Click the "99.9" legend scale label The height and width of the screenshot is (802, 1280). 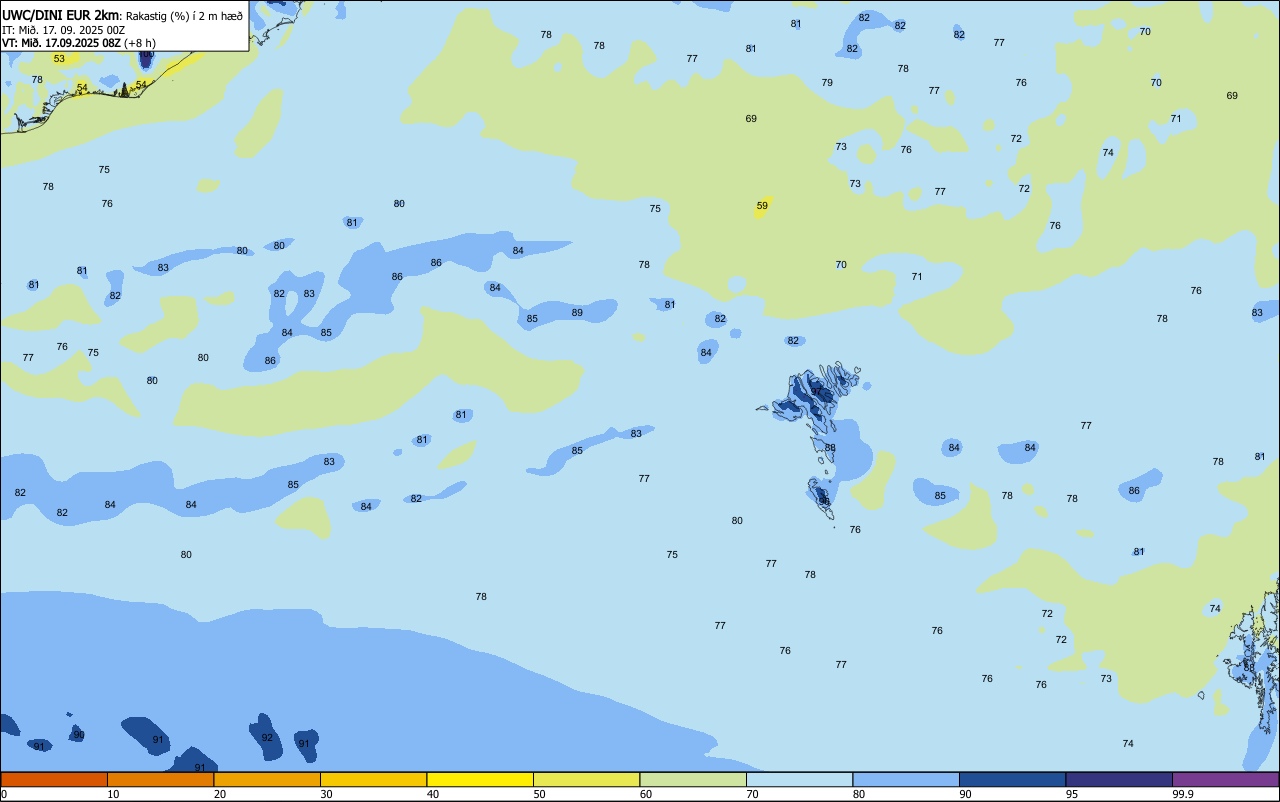[1183, 794]
